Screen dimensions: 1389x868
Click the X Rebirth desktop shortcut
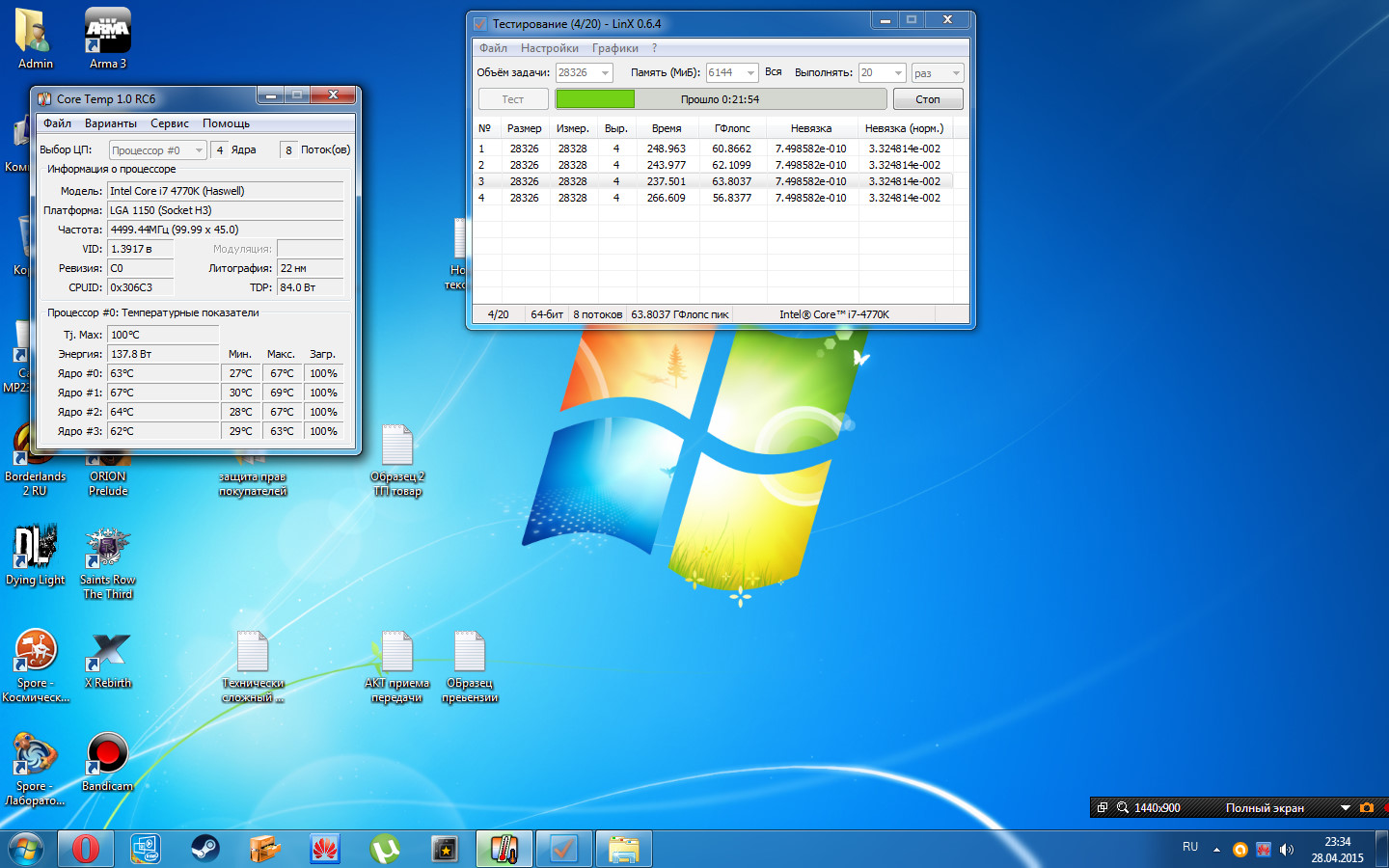108,661
